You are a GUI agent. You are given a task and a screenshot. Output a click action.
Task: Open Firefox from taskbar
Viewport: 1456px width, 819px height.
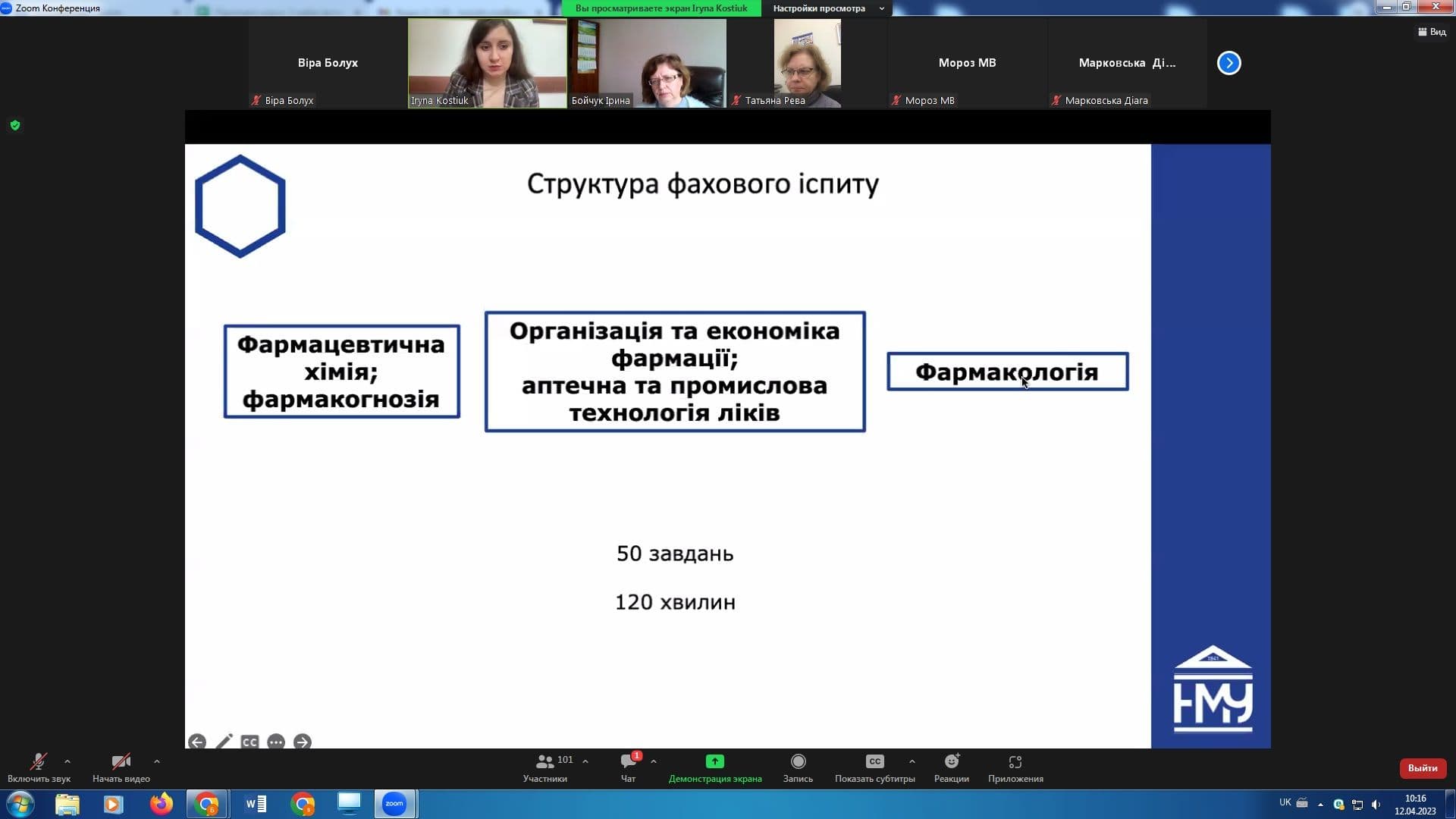[161, 804]
